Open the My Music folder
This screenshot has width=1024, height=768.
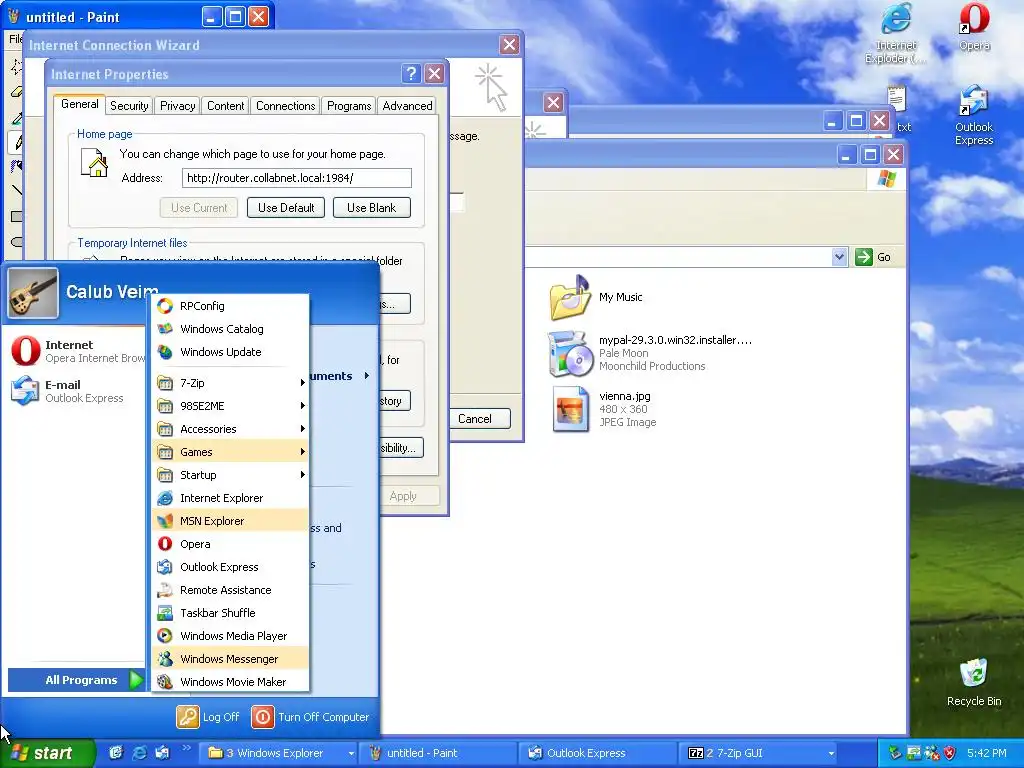[596, 298]
